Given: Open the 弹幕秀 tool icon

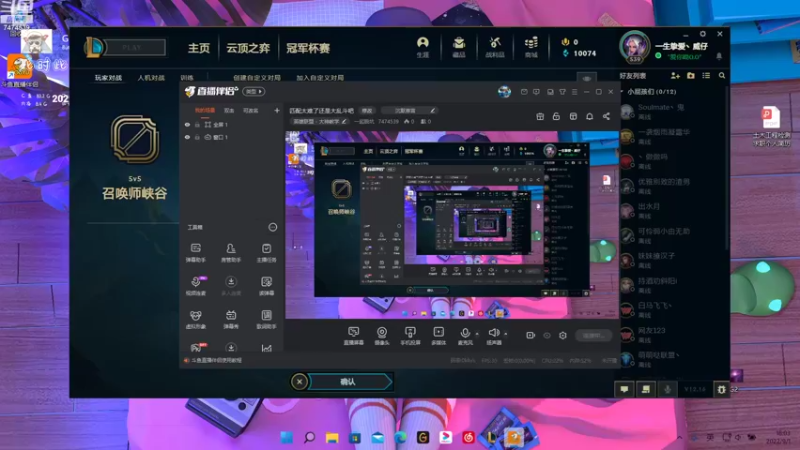Looking at the screenshot, I should 231,319.
